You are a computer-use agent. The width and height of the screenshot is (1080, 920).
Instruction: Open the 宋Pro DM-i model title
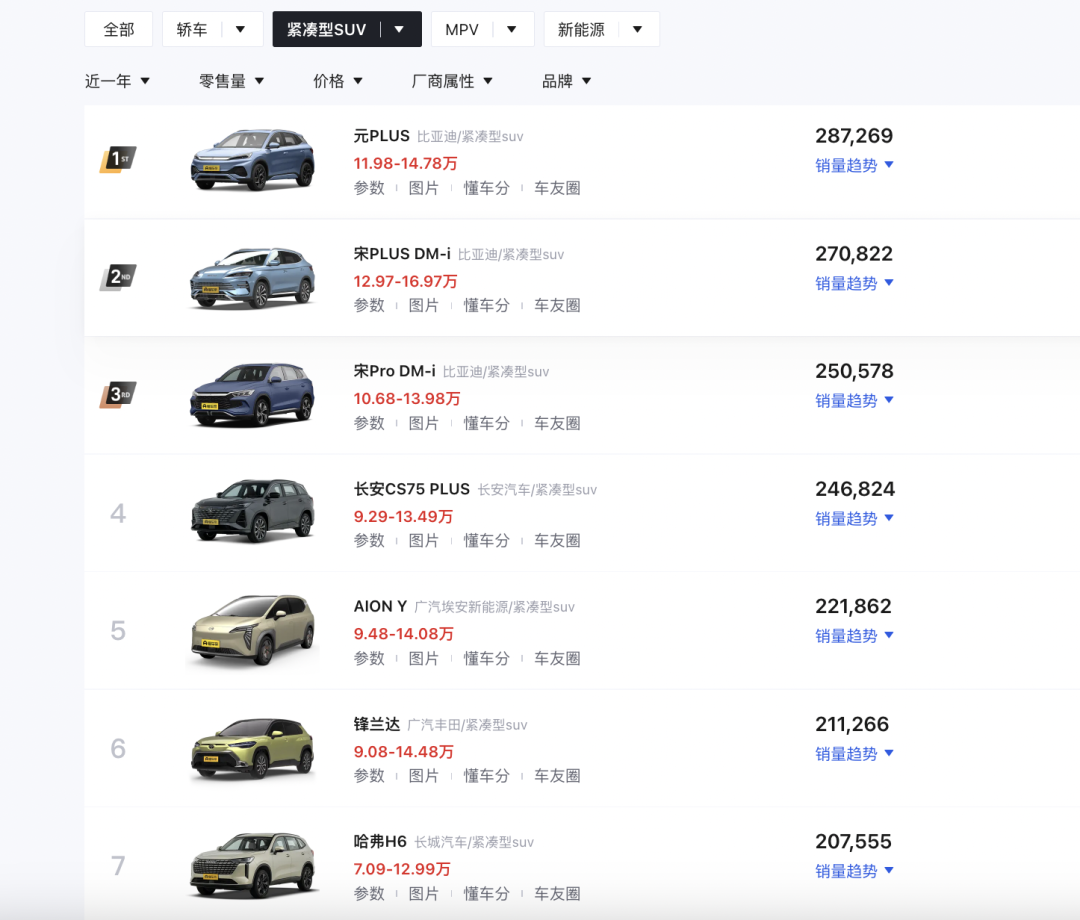[x=395, y=371]
